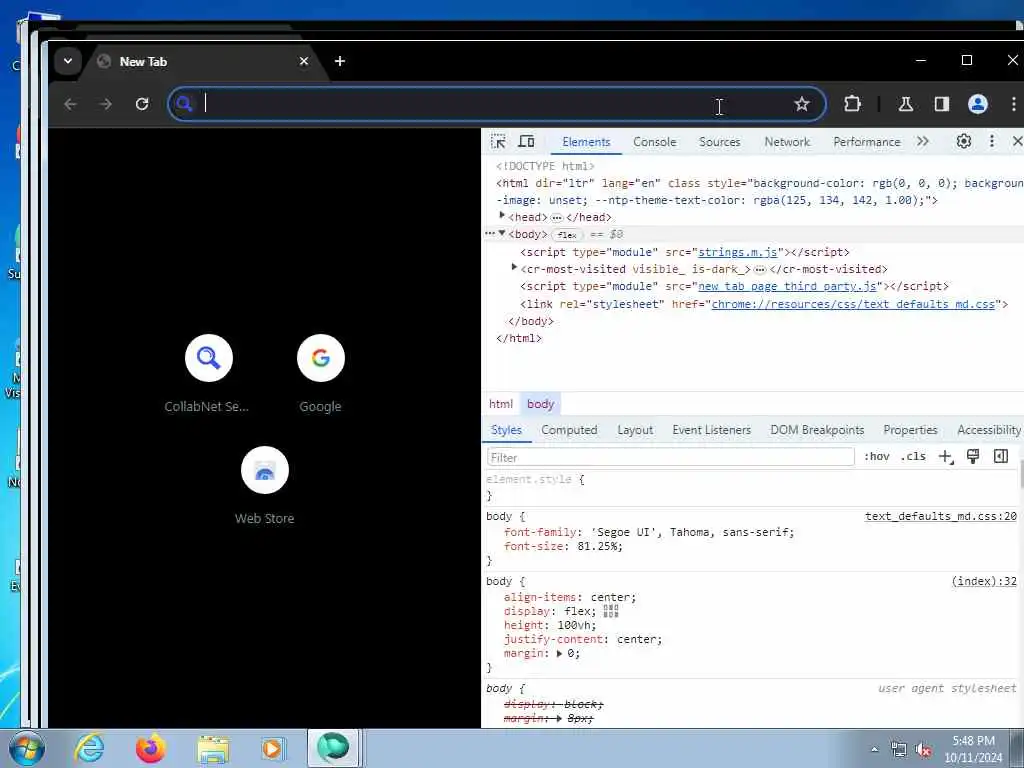Switch to the Elements tab

point(586,142)
